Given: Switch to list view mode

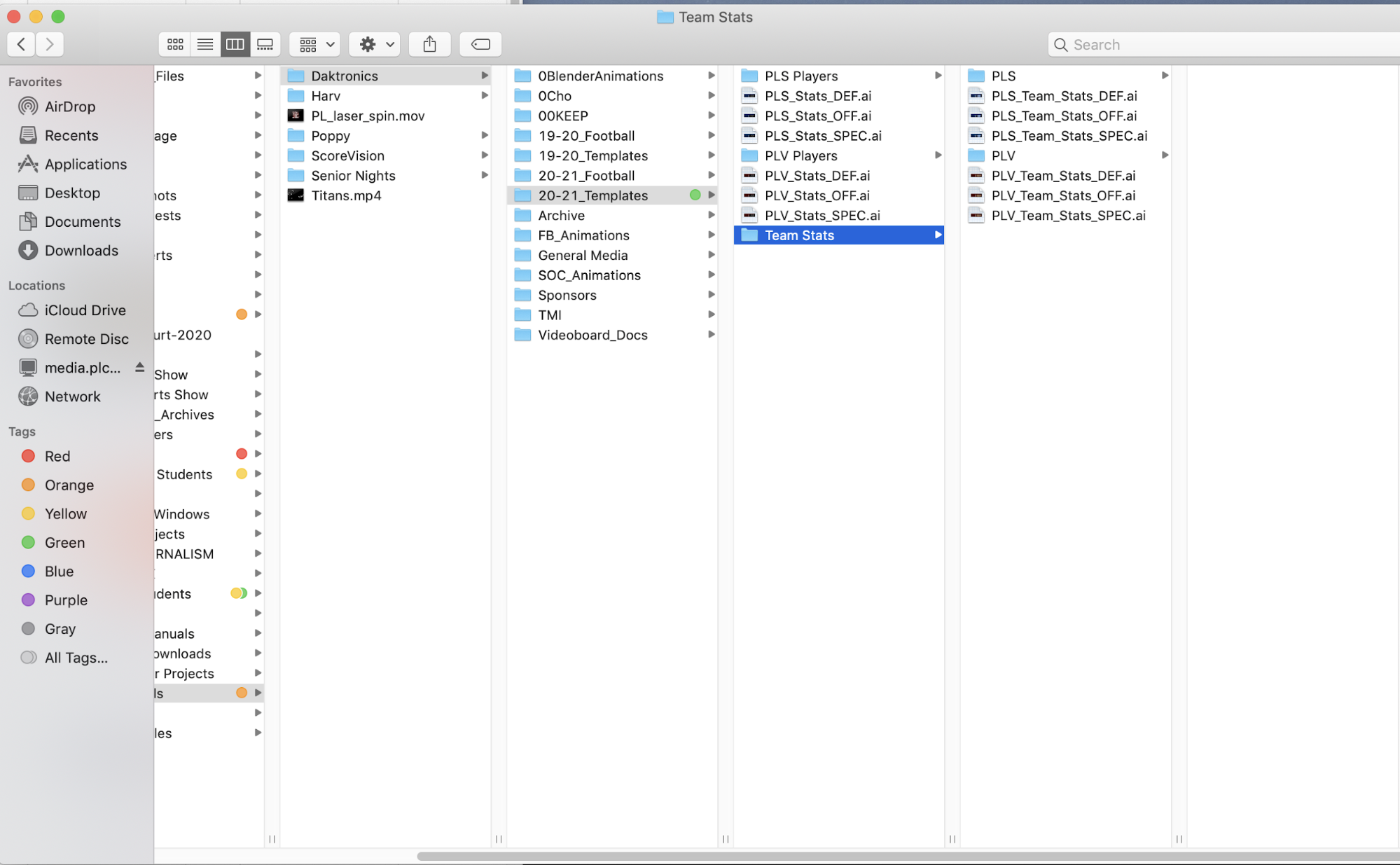Looking at the screenshot, I should (205, 44).
